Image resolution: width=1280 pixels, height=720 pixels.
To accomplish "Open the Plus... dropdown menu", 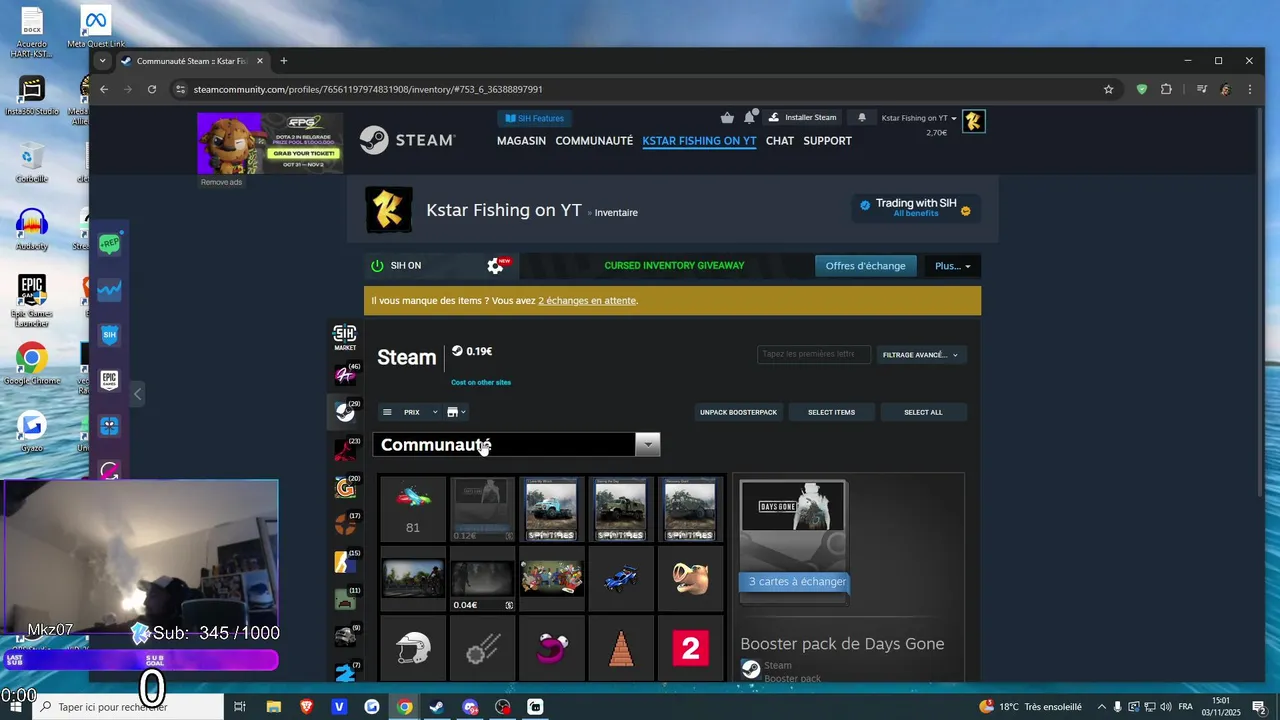I will click(x=953, y=266).
